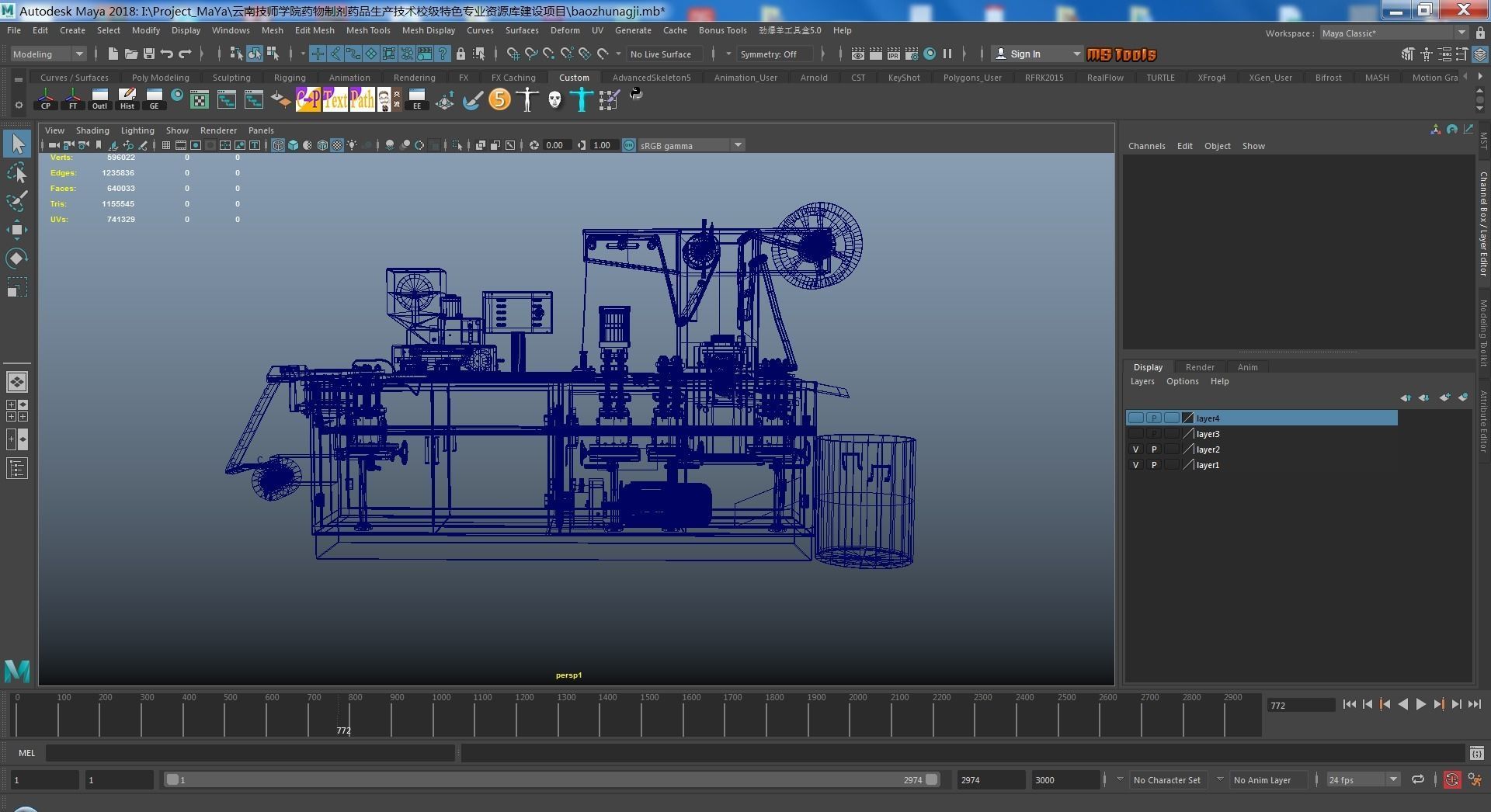This screenshot has width=1491, height=812.
Task: Toggle visibility of layer2
Action: tap(1135, 449)
